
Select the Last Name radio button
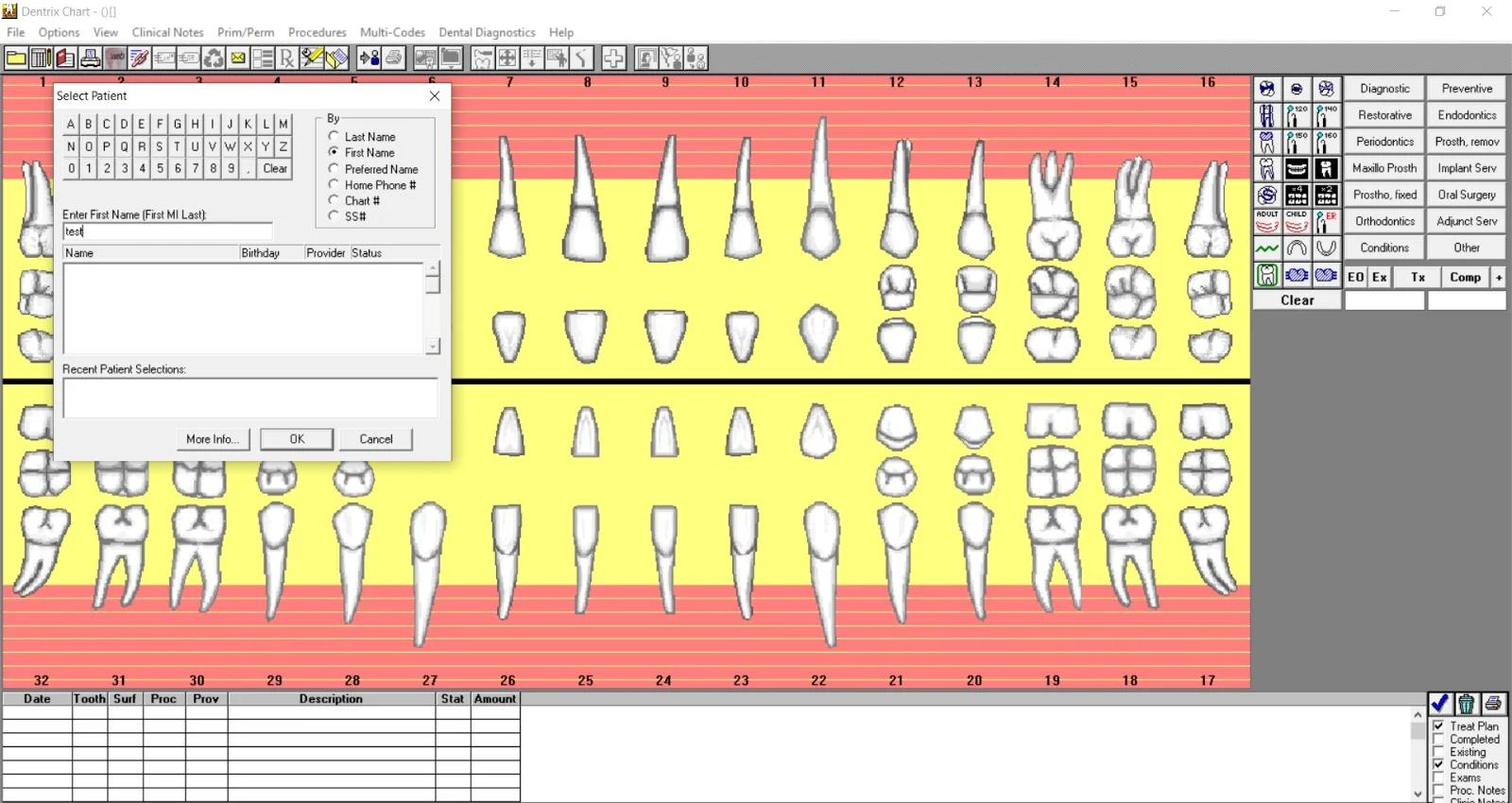[334, 136]
